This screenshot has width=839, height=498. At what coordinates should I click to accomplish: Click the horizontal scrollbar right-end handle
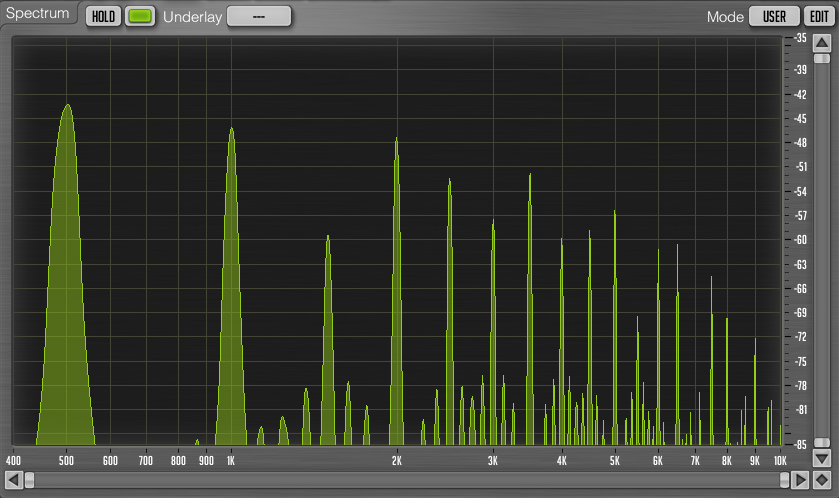[784, 481]
